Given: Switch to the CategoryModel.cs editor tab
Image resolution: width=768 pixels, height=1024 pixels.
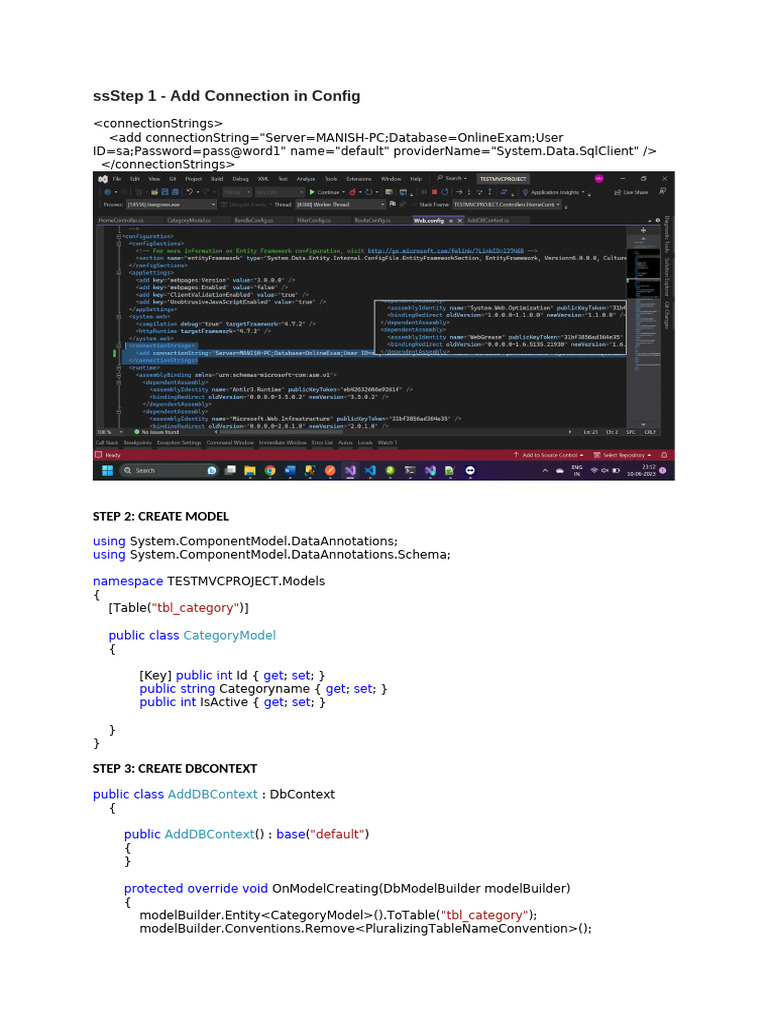Looking at the screenshot, I should [189, 221].
